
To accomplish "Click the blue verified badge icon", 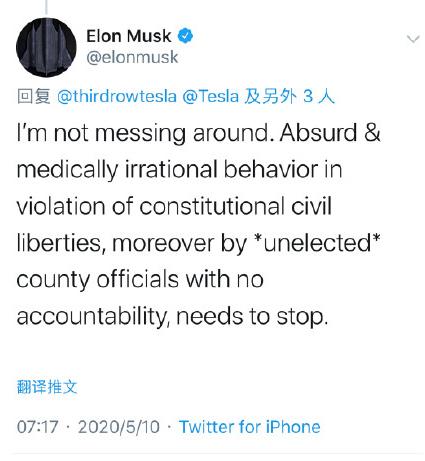I will click(185, 36).
